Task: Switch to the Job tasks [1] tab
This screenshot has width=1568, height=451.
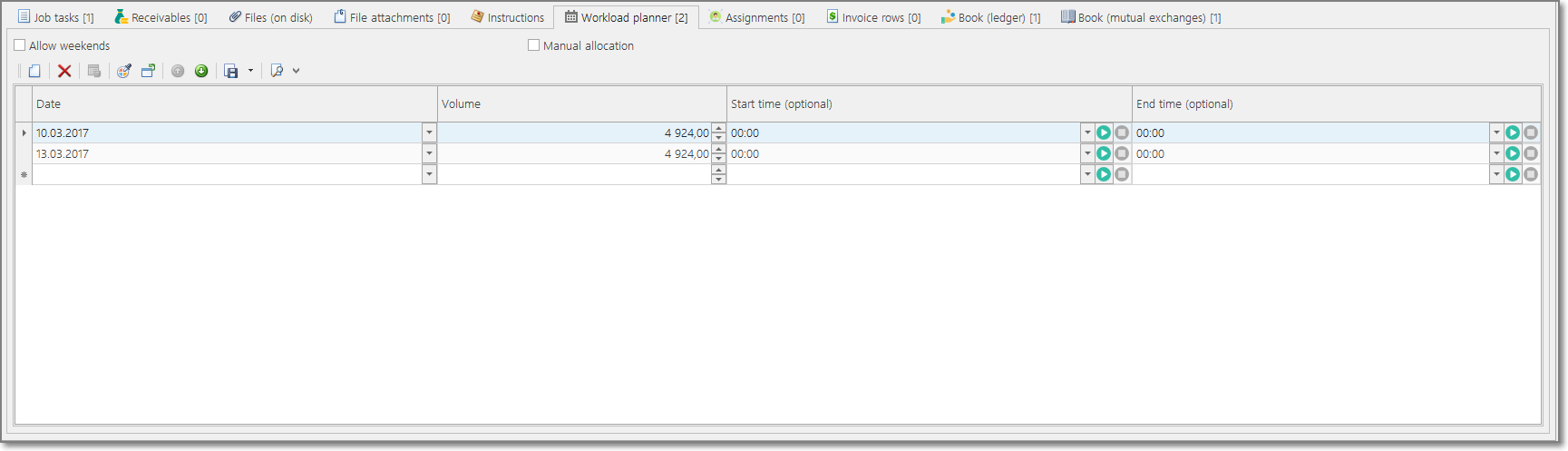Action: click(56, 17)
